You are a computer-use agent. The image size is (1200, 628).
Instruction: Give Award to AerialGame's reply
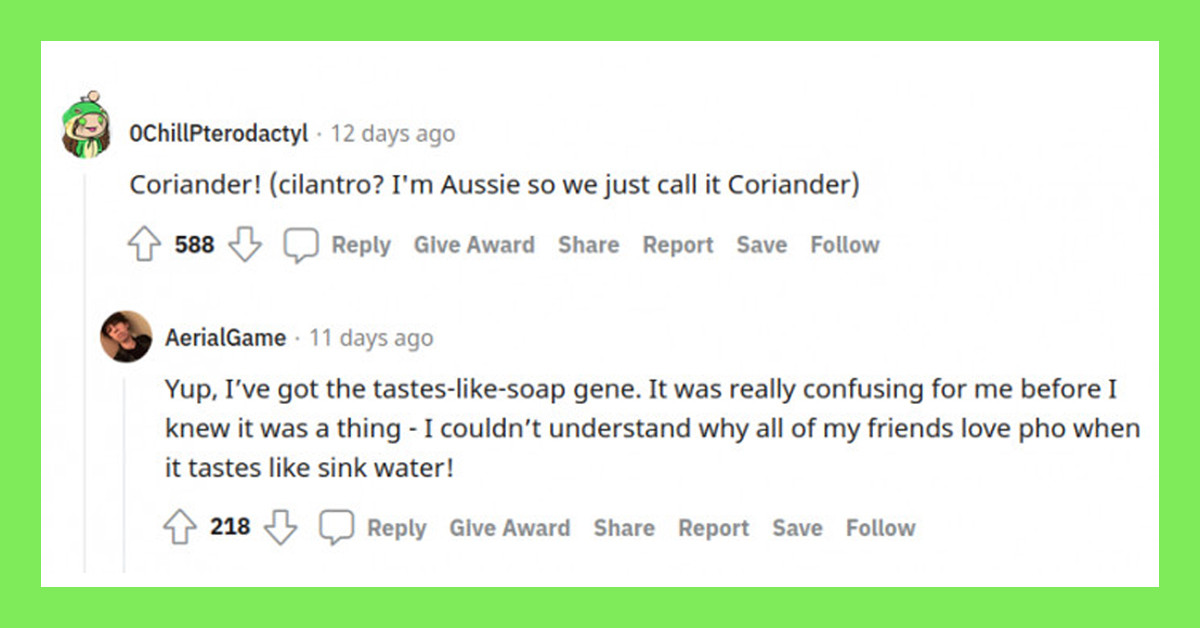(510, 528)
